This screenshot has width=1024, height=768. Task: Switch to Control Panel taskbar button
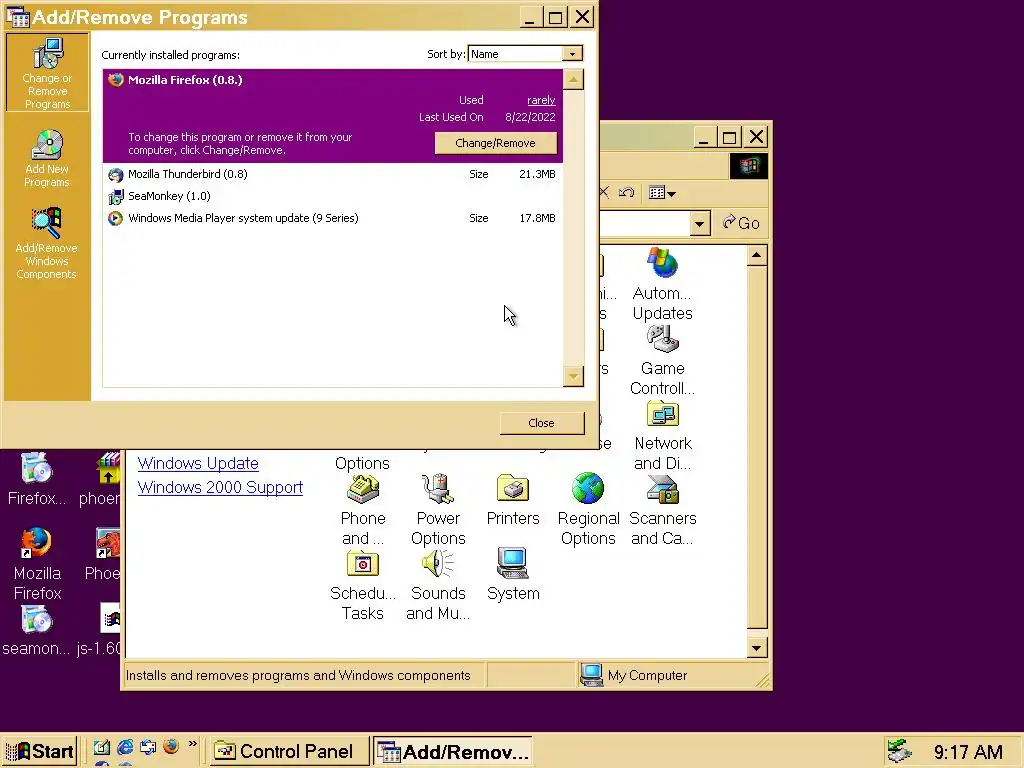point(289,751)
